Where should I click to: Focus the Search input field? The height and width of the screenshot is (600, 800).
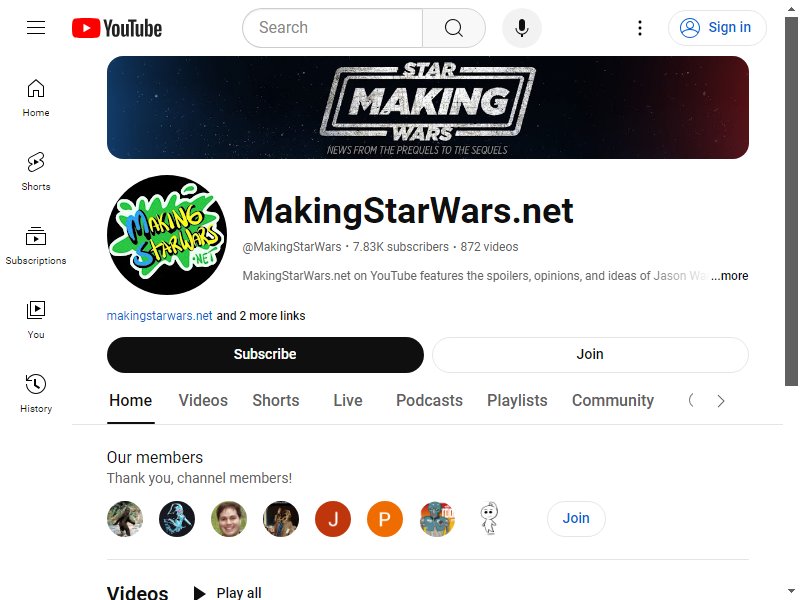[333, 28]
